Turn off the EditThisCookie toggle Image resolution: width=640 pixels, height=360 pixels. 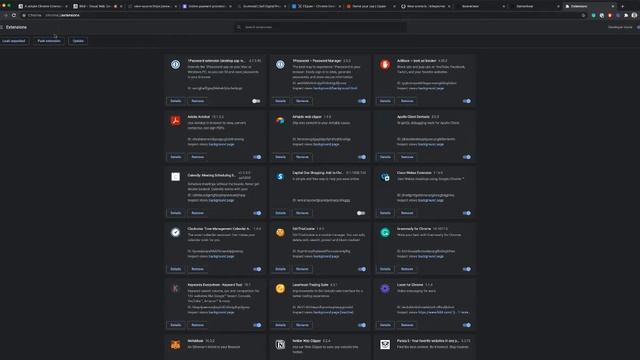click(362, 269)
